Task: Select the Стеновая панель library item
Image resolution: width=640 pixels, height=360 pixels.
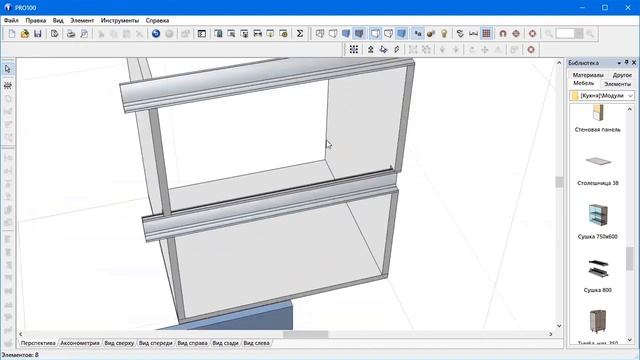Action: pos(598,119)
